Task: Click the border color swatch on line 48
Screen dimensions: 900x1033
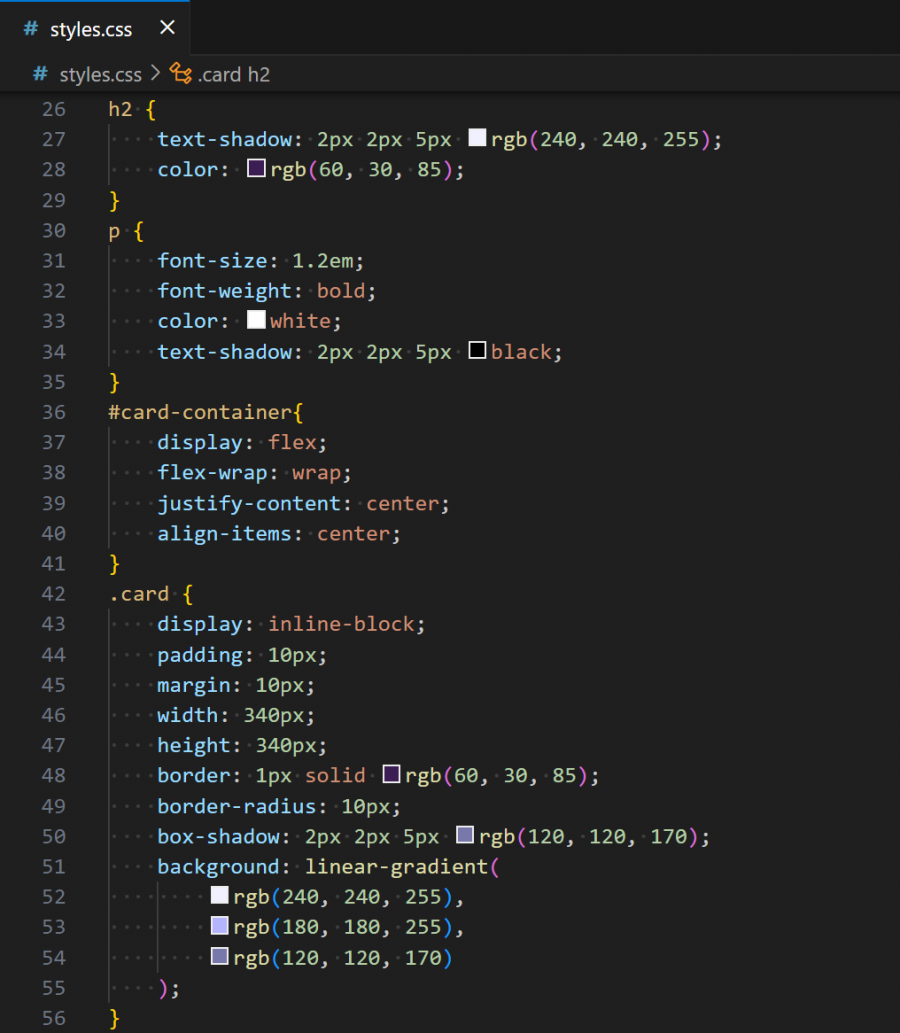Action: point(391,773)
